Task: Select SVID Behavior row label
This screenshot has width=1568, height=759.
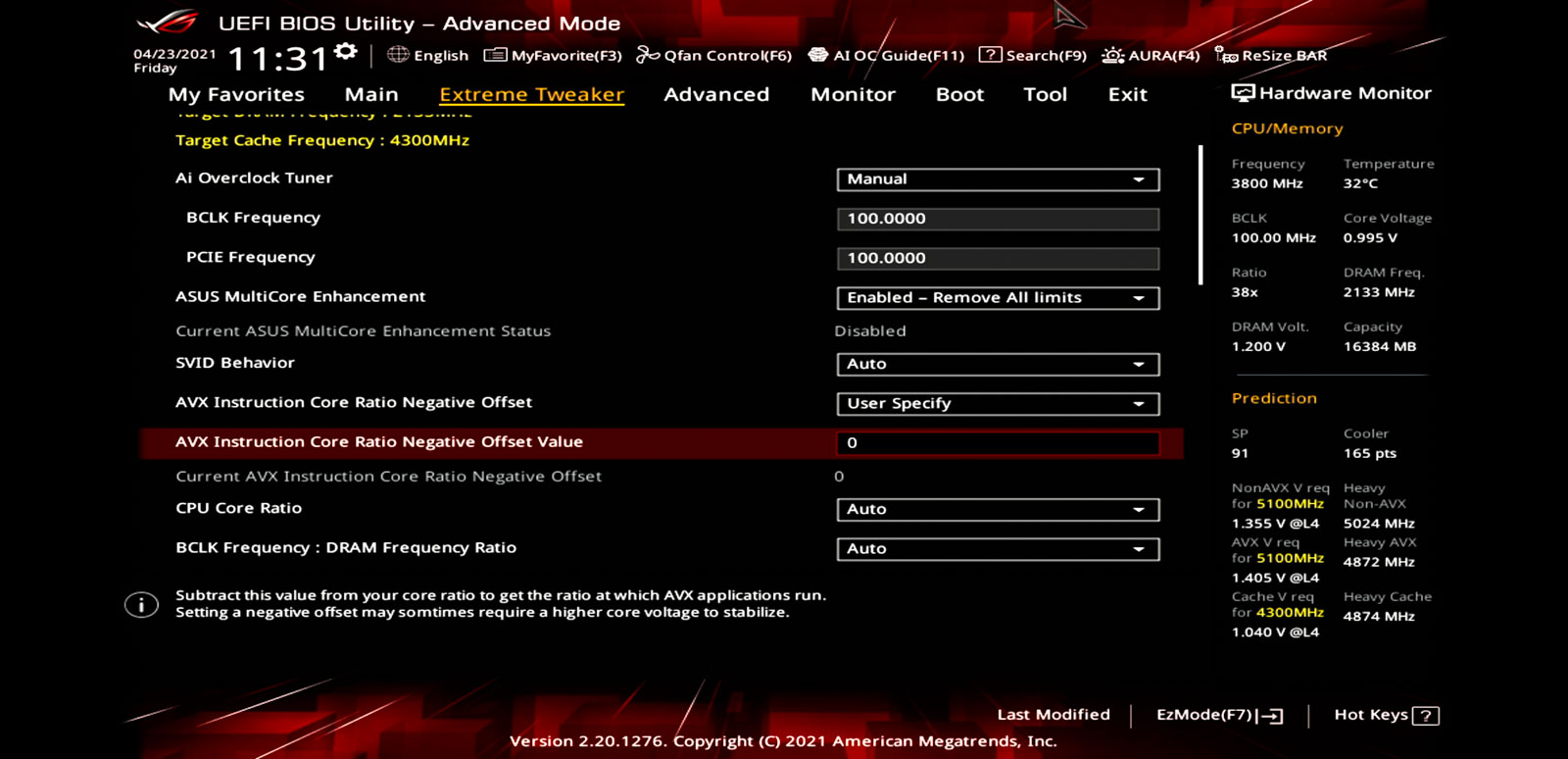Action: 235,363
